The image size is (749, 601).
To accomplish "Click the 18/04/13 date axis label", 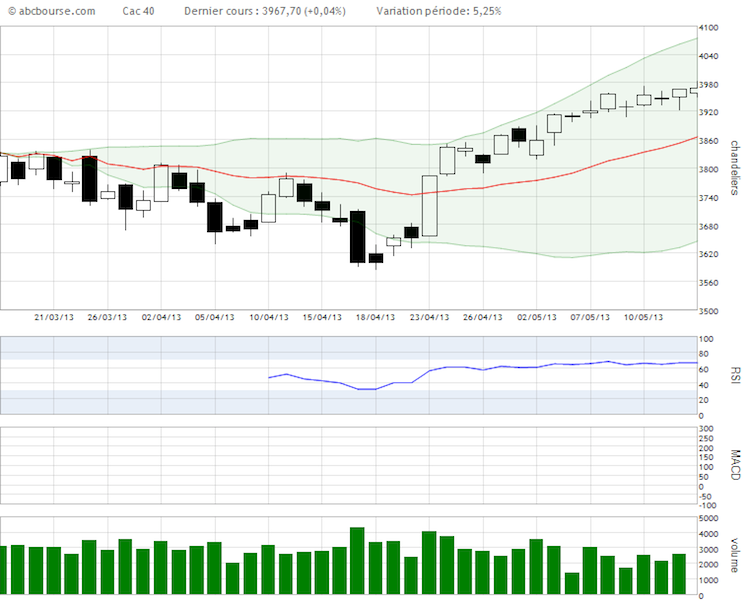I will 375,317.
